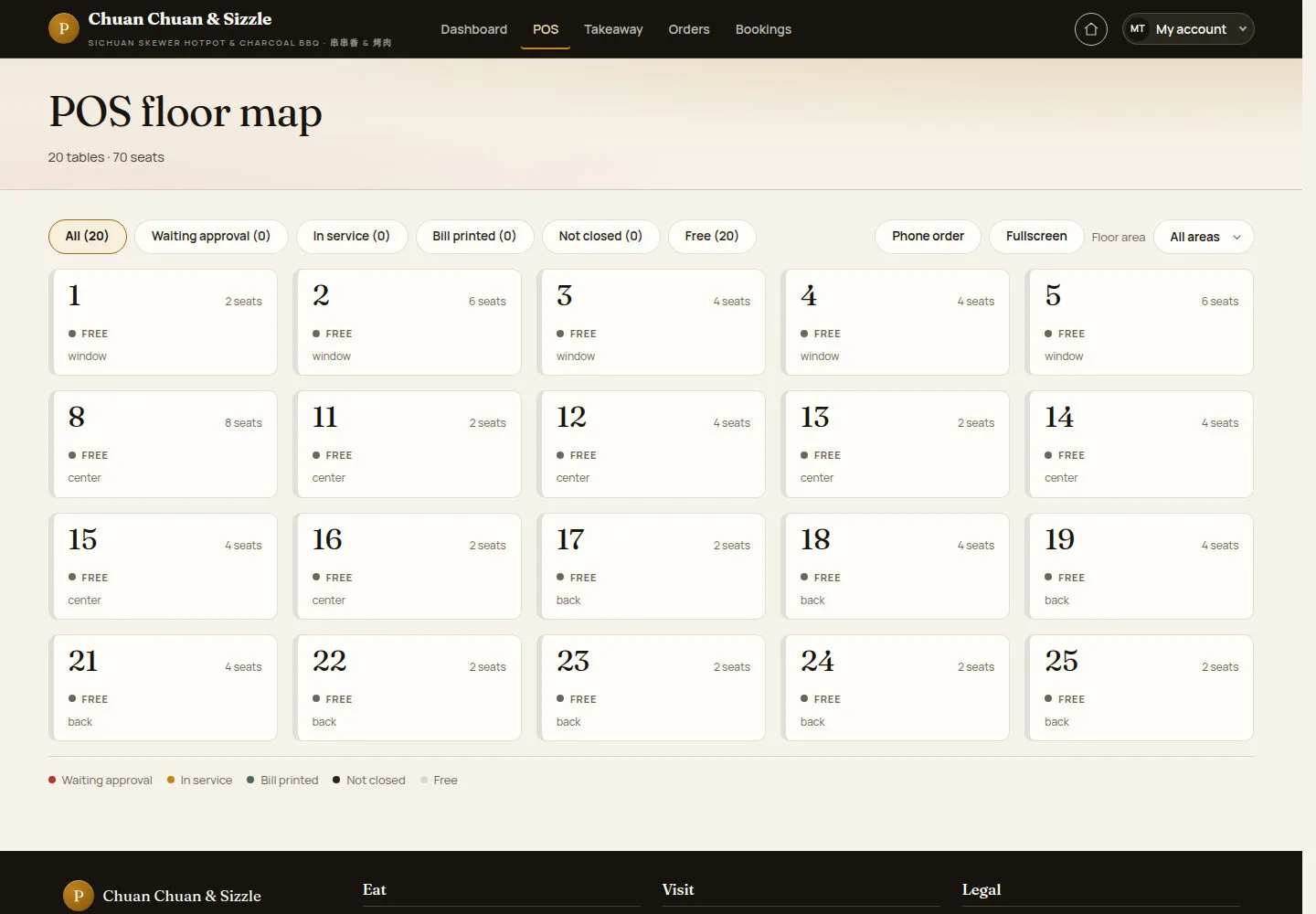Go to the Dashboard tab
Screen dimensions: 1316x914
(x=473, y=29)
